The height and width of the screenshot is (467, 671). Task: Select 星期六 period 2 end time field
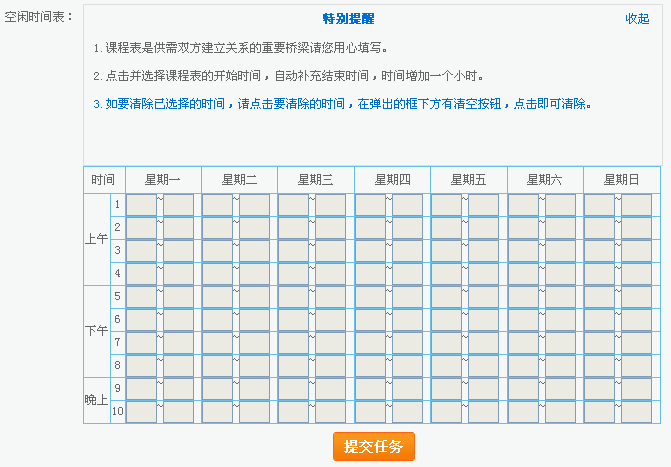coord(560,228)
